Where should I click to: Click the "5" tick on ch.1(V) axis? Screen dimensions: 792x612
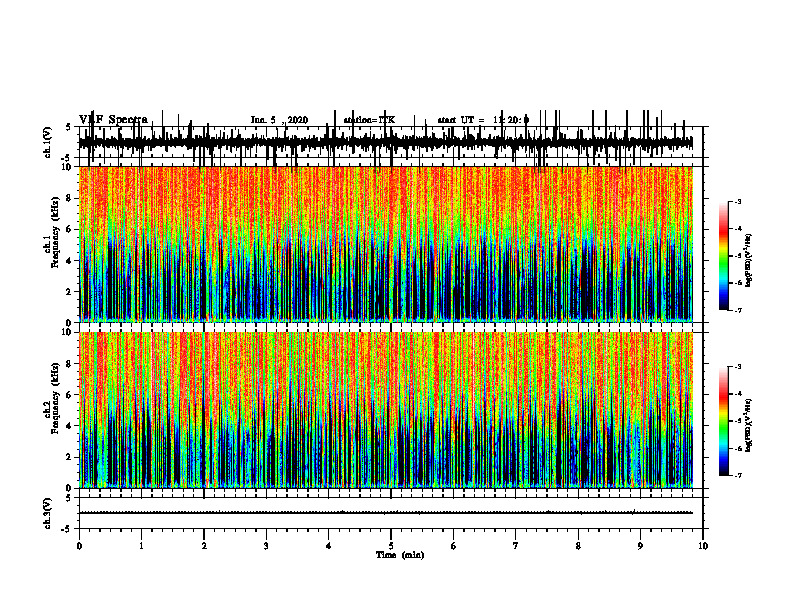[x=70, y=127]
